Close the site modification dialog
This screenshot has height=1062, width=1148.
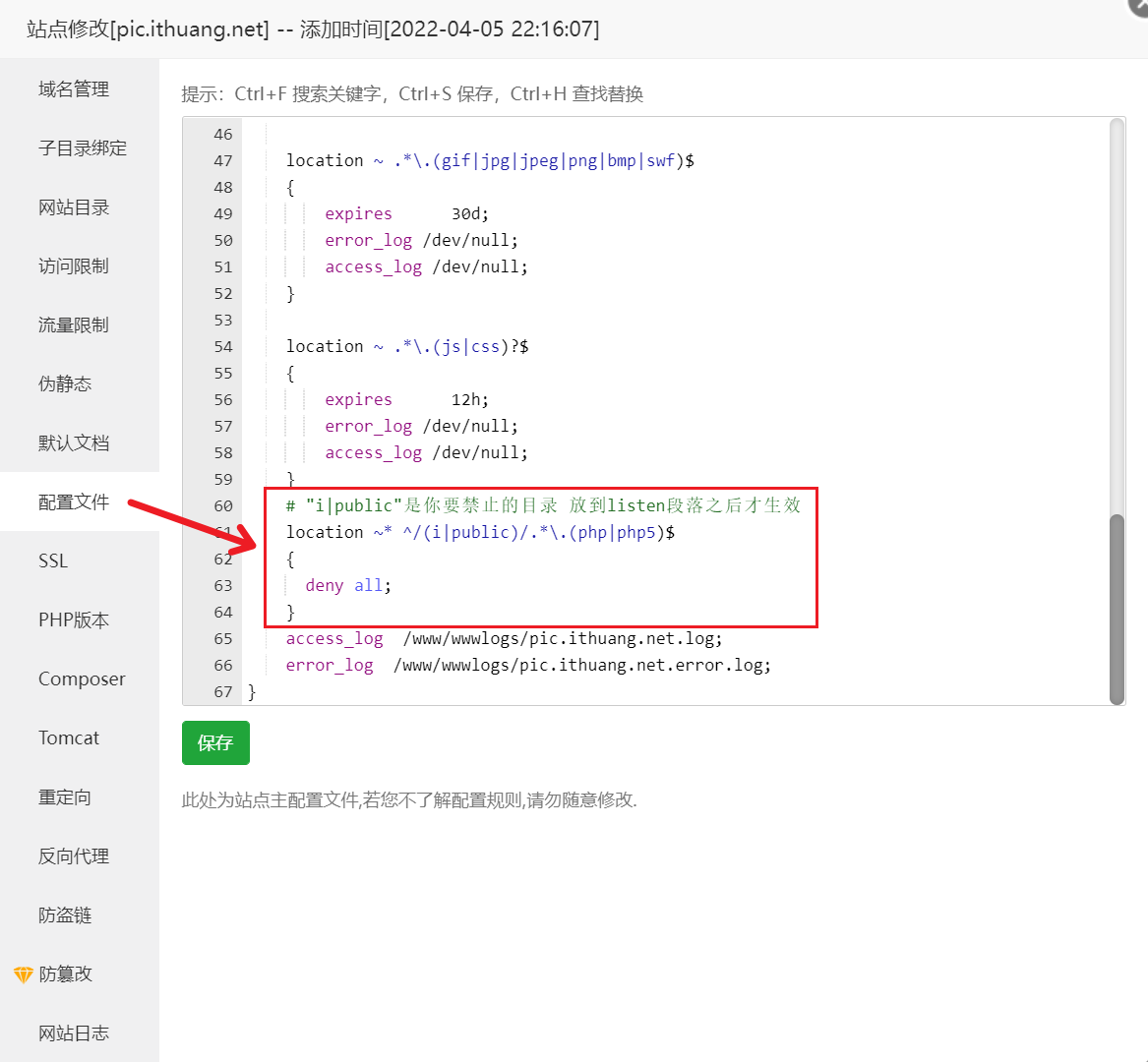[1138, 6]
